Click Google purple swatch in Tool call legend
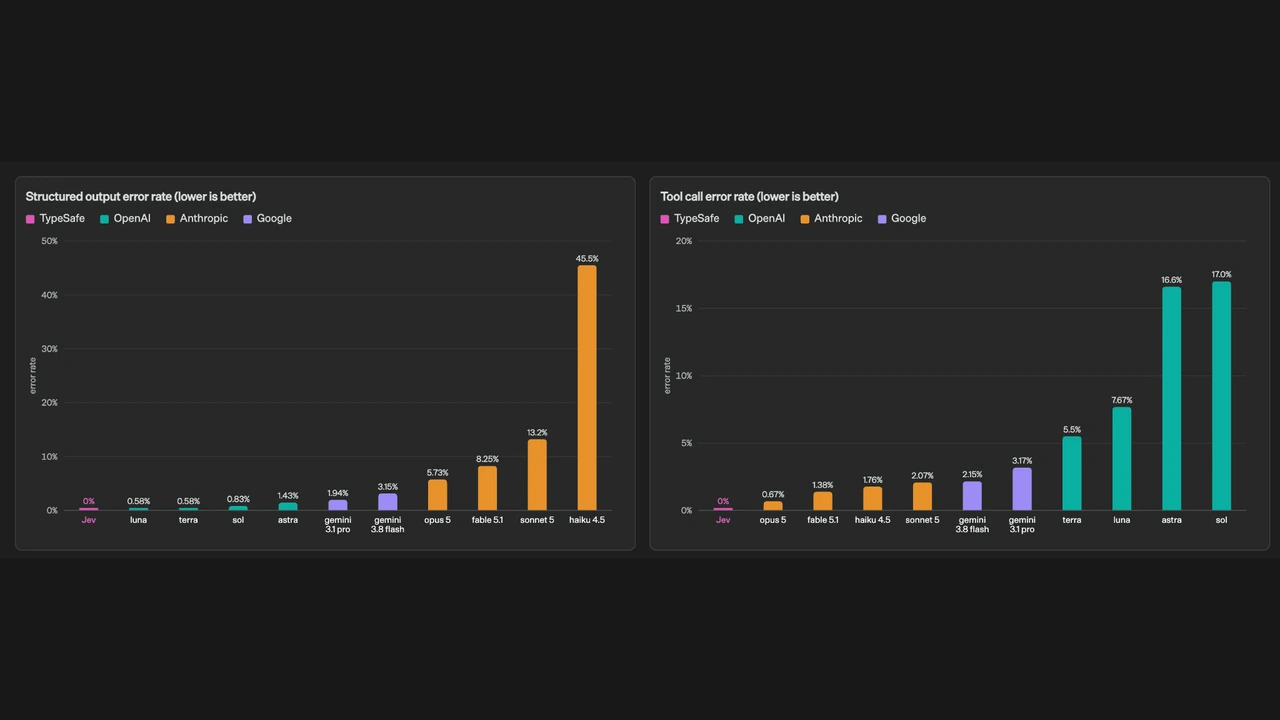Image resolution: width=1280 pixels, height=720 pixels. [882, 219]
